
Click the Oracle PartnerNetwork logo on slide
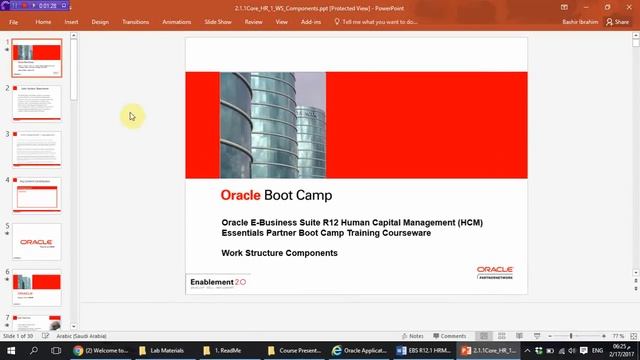click(x=495, y=273)
